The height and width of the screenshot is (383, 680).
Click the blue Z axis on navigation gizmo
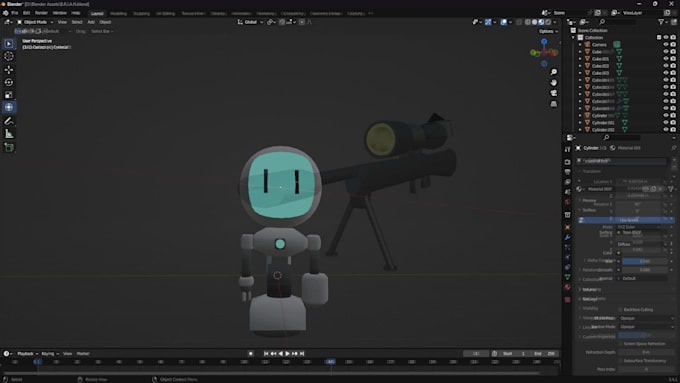pyautogui.click(x=544, y=42)
